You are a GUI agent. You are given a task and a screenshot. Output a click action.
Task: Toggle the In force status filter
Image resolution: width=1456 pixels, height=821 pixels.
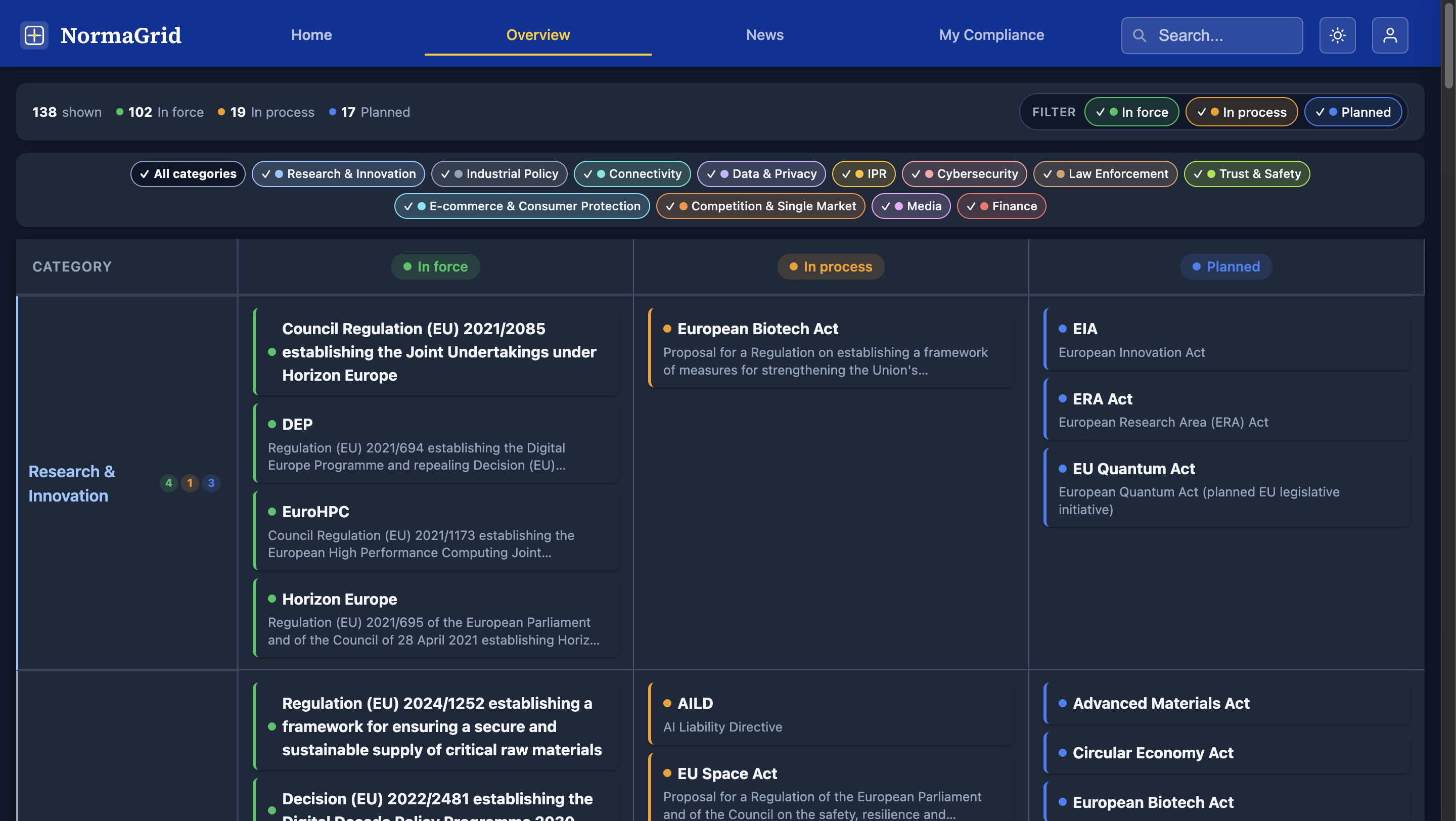(x=1131, y=112)
